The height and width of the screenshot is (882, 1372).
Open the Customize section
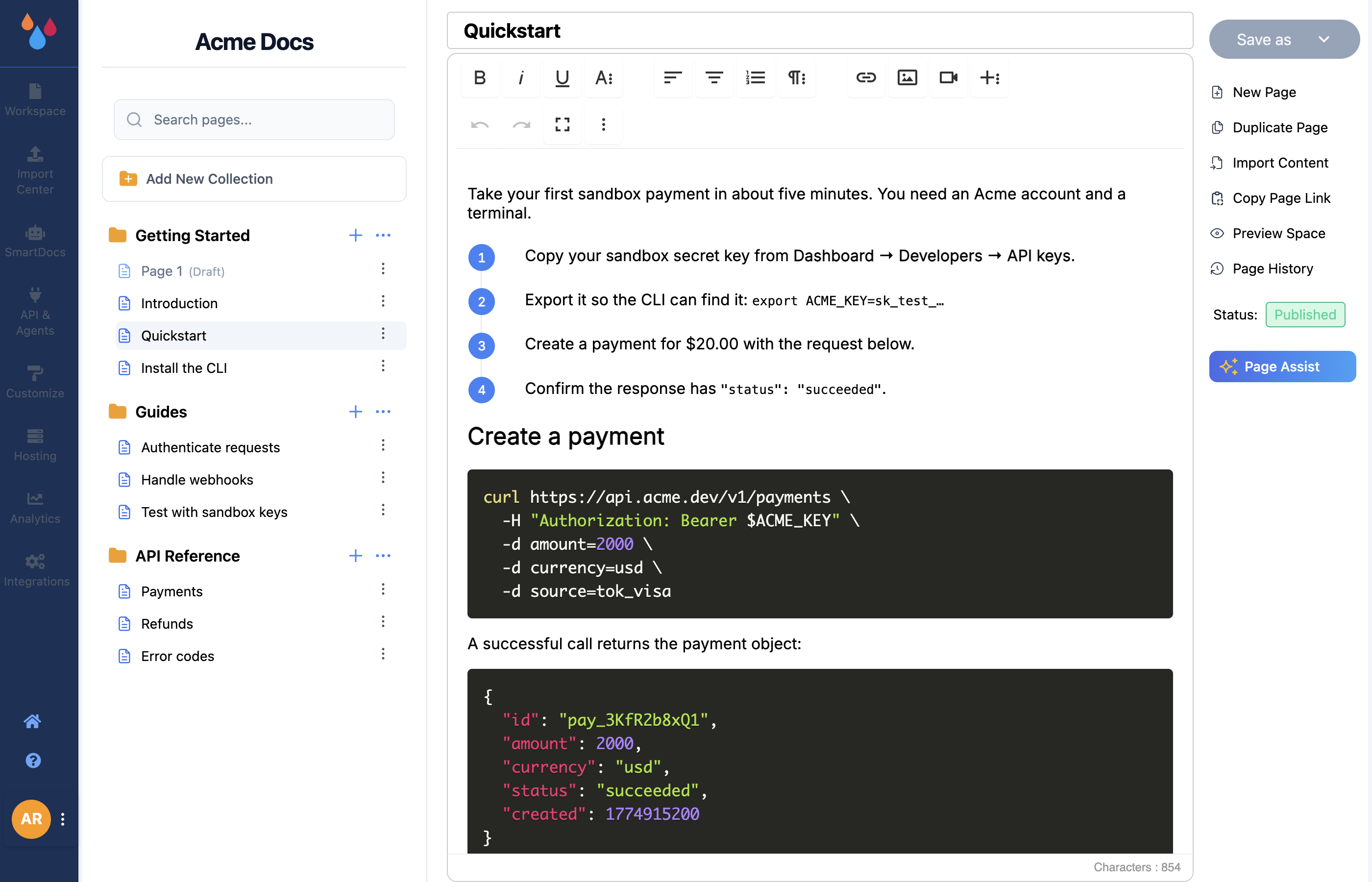click(x=35, y=382)
